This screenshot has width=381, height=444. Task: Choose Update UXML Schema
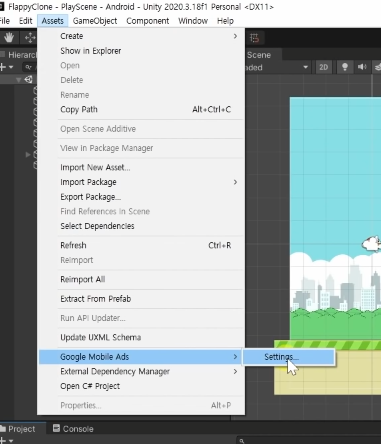click(141, 337)
